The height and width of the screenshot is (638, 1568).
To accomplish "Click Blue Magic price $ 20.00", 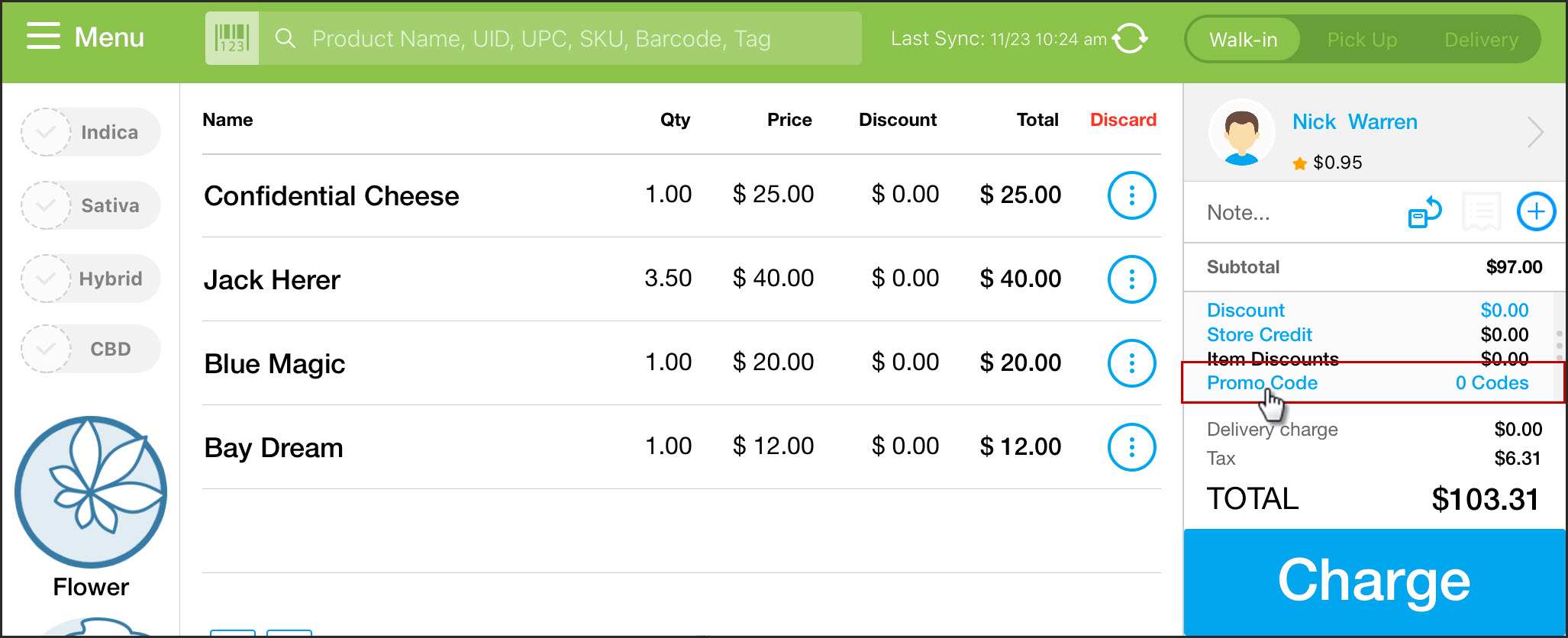I will [773, 362].
